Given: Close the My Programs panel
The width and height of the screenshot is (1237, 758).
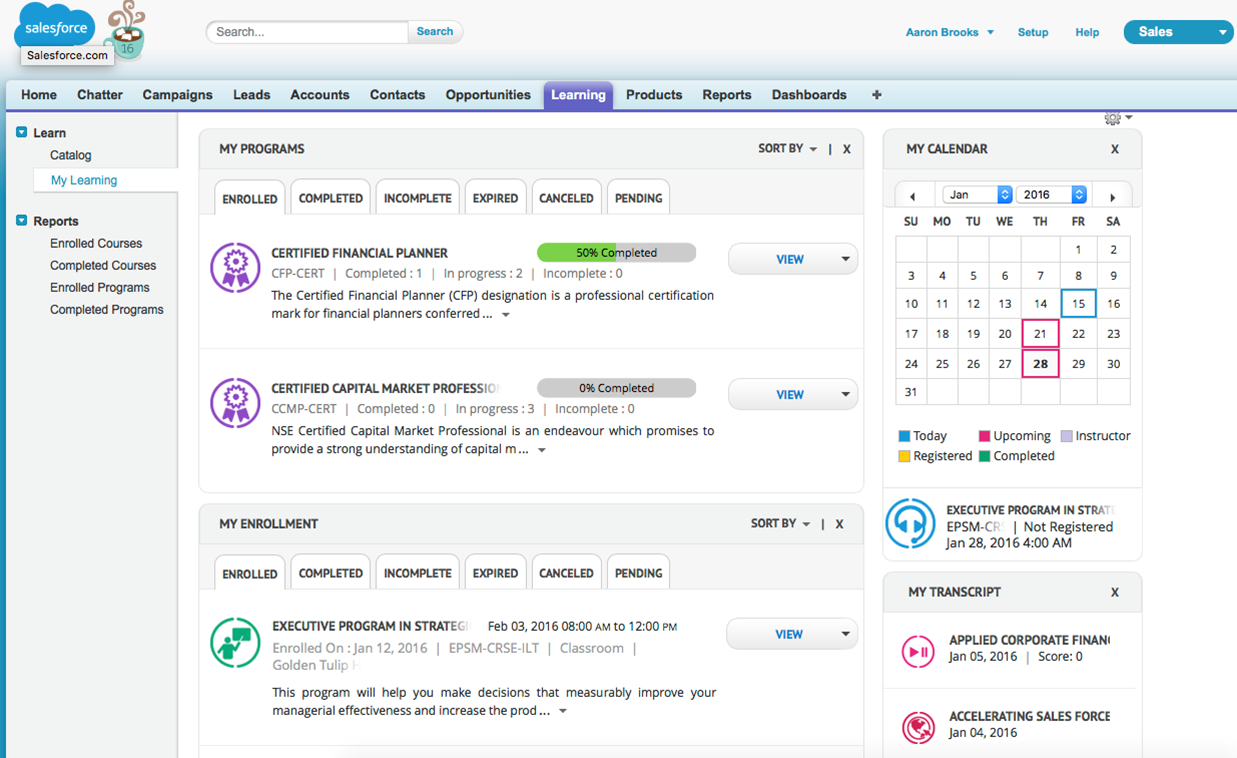Looking at the screenshot, I should [846, 149].
